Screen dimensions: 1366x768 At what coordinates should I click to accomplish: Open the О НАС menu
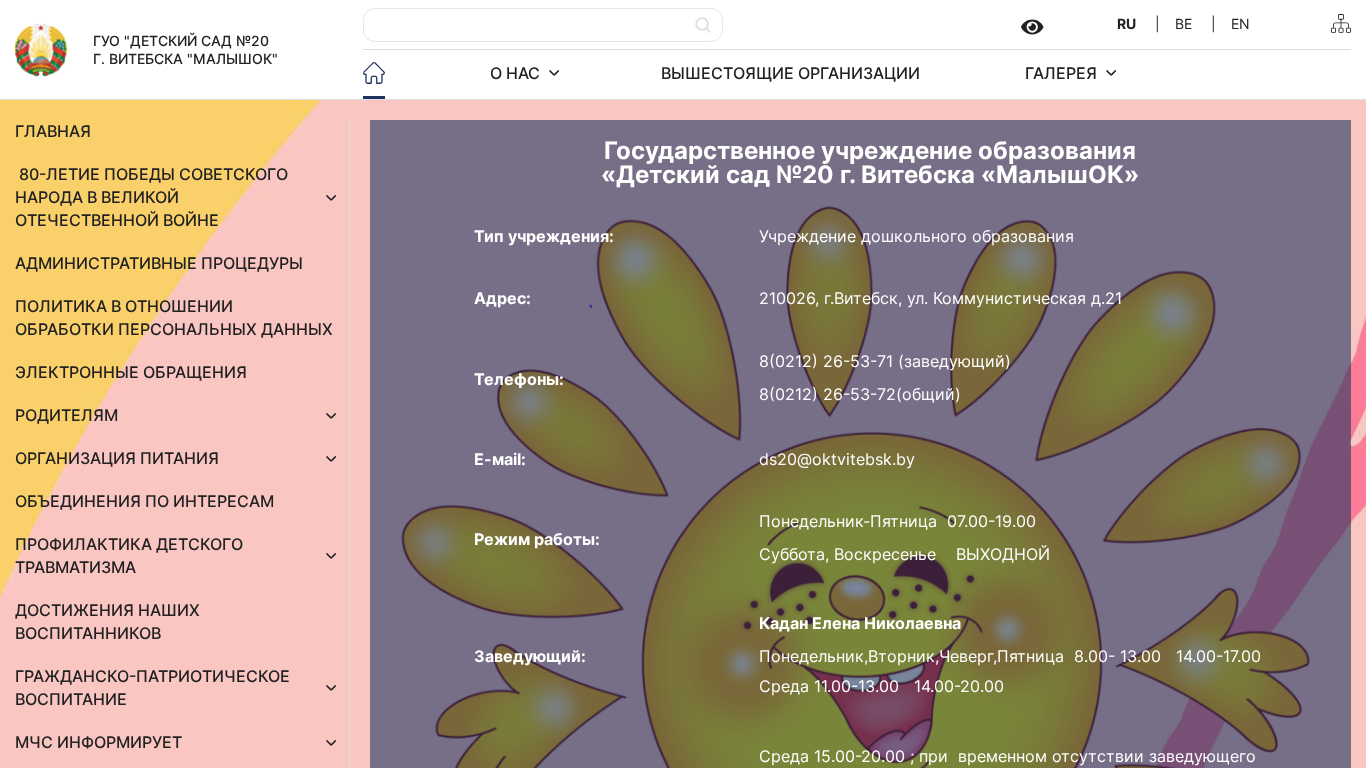514,73
